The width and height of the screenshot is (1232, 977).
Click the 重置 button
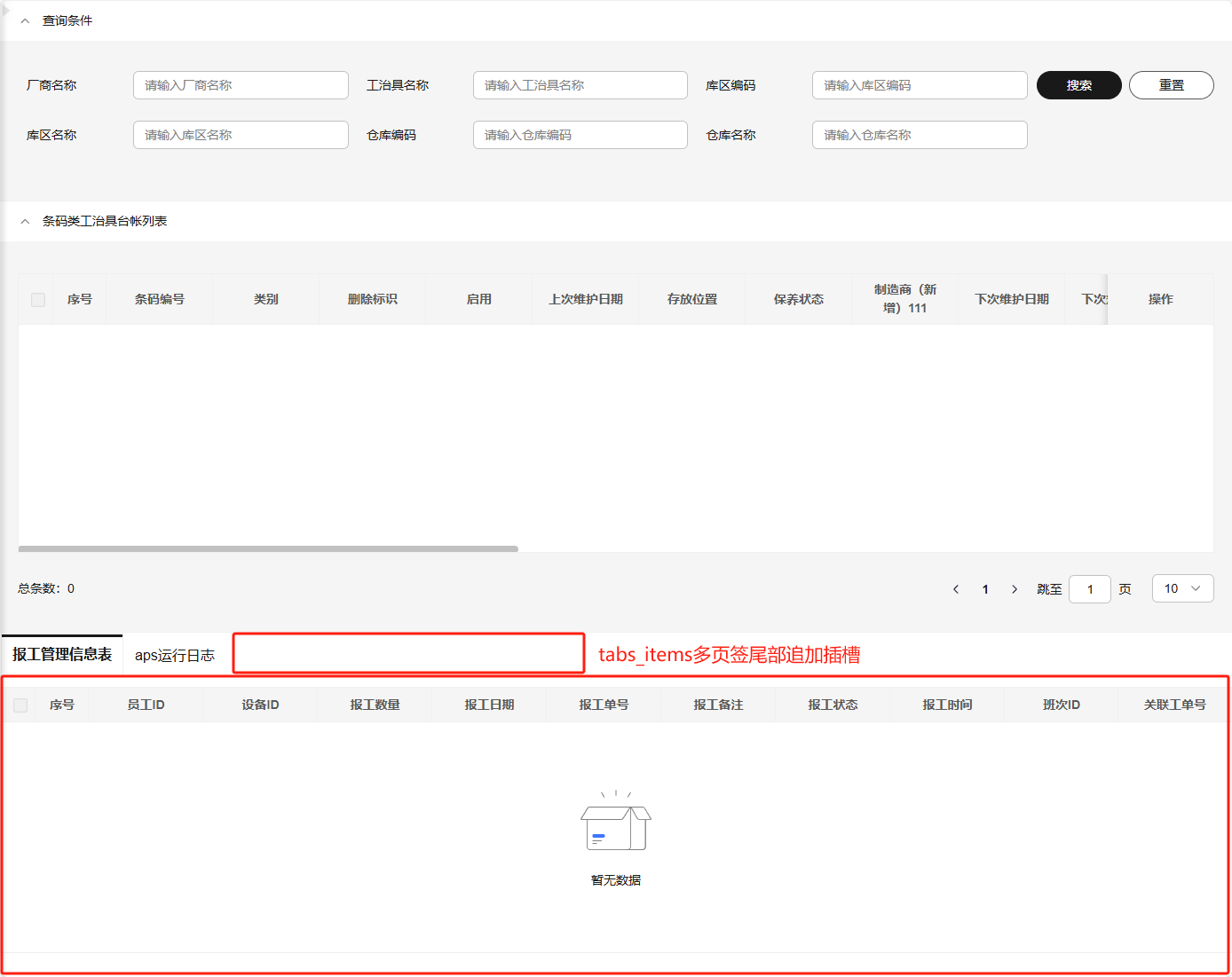tap(1171, 85)
